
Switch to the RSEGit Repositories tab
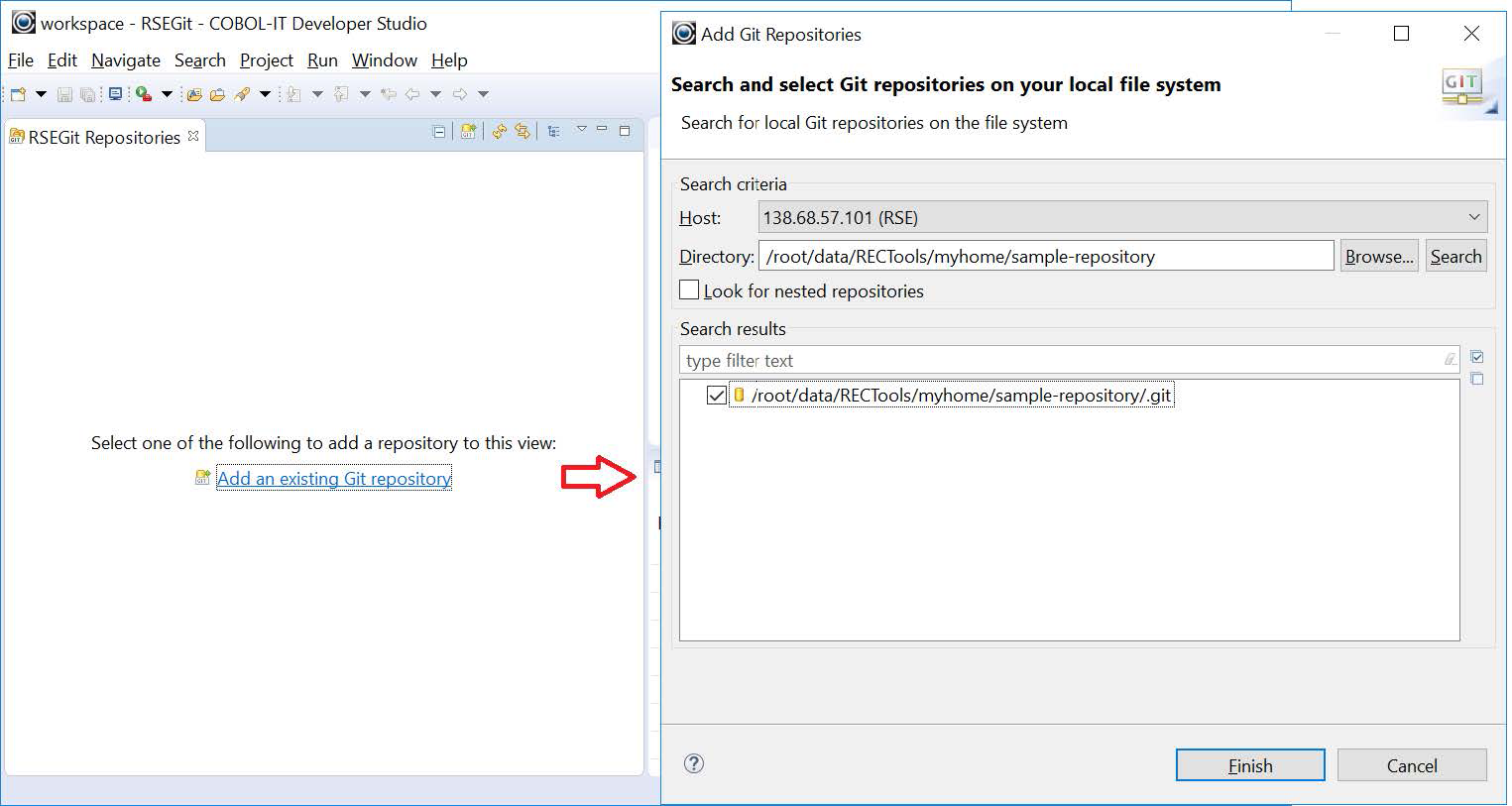[99, 137]
